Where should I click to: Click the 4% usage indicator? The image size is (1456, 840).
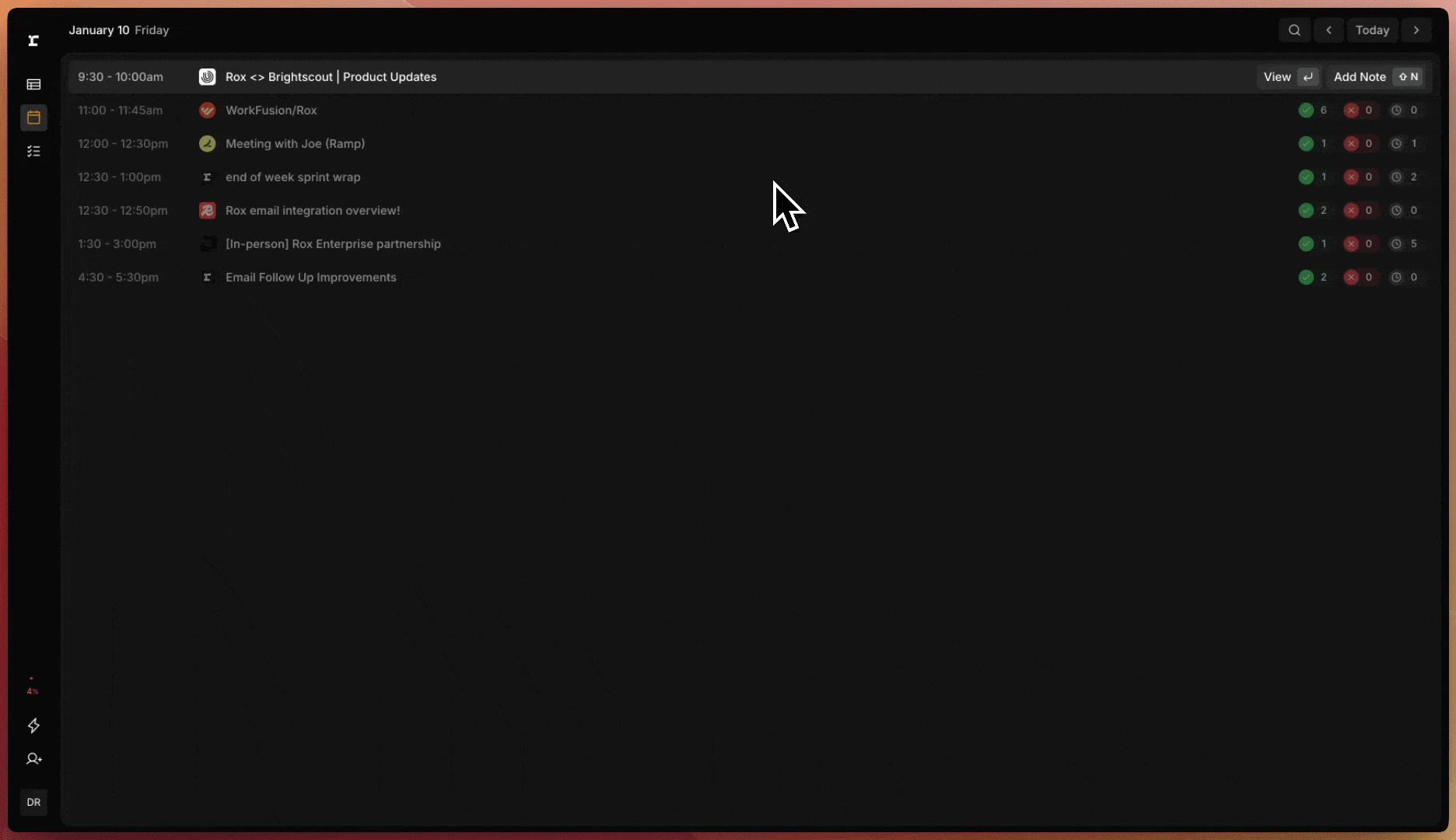tap(33, 691)
